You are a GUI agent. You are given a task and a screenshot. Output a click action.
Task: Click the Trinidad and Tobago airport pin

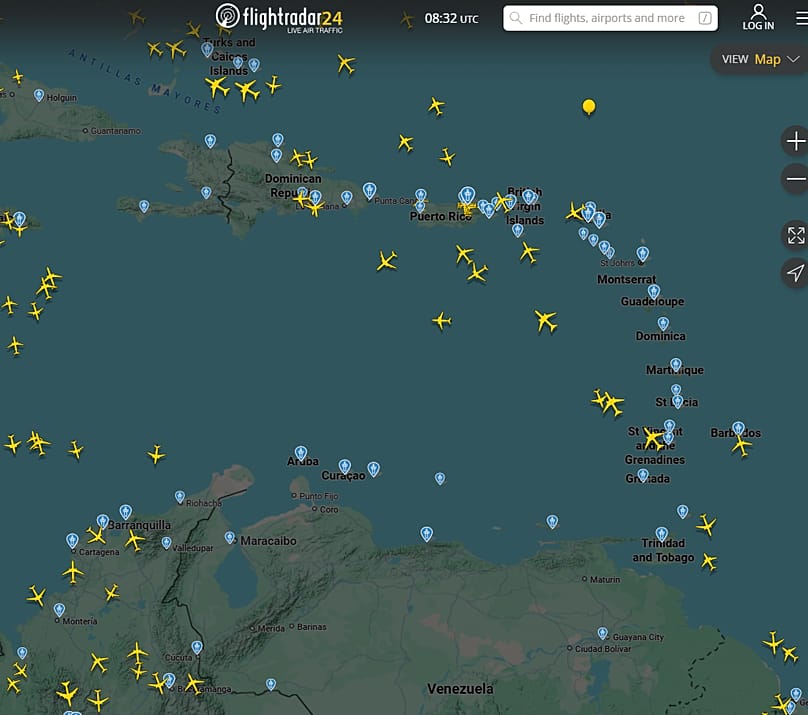click(x=661, y=532)
